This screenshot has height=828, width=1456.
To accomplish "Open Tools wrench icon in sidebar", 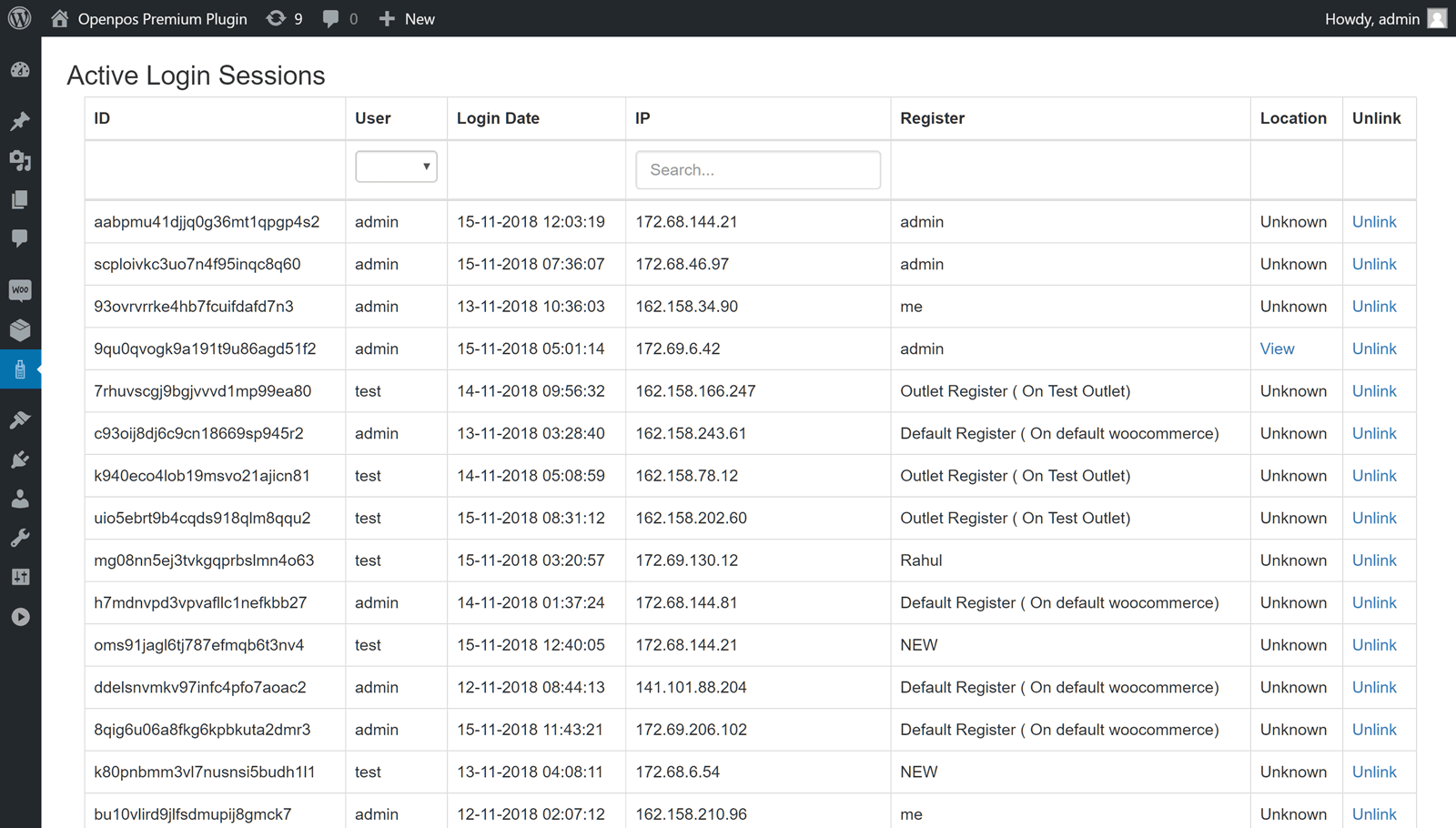I will click(x=20, y=538).
